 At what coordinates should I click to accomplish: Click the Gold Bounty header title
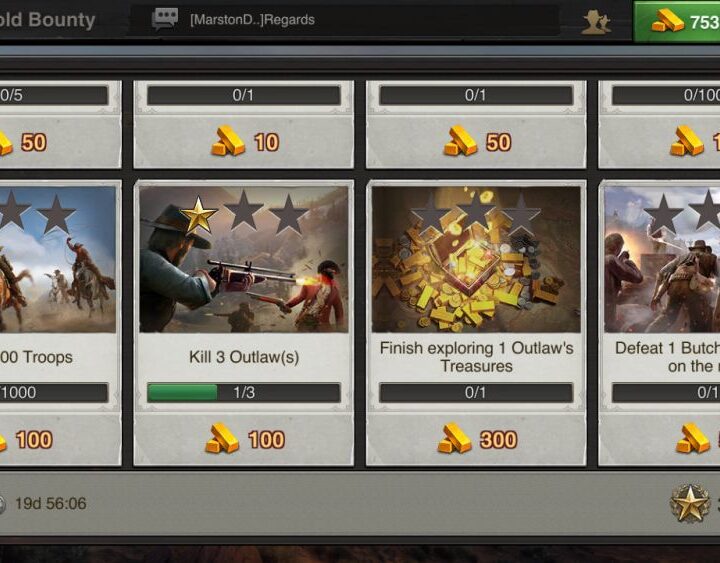48,20
